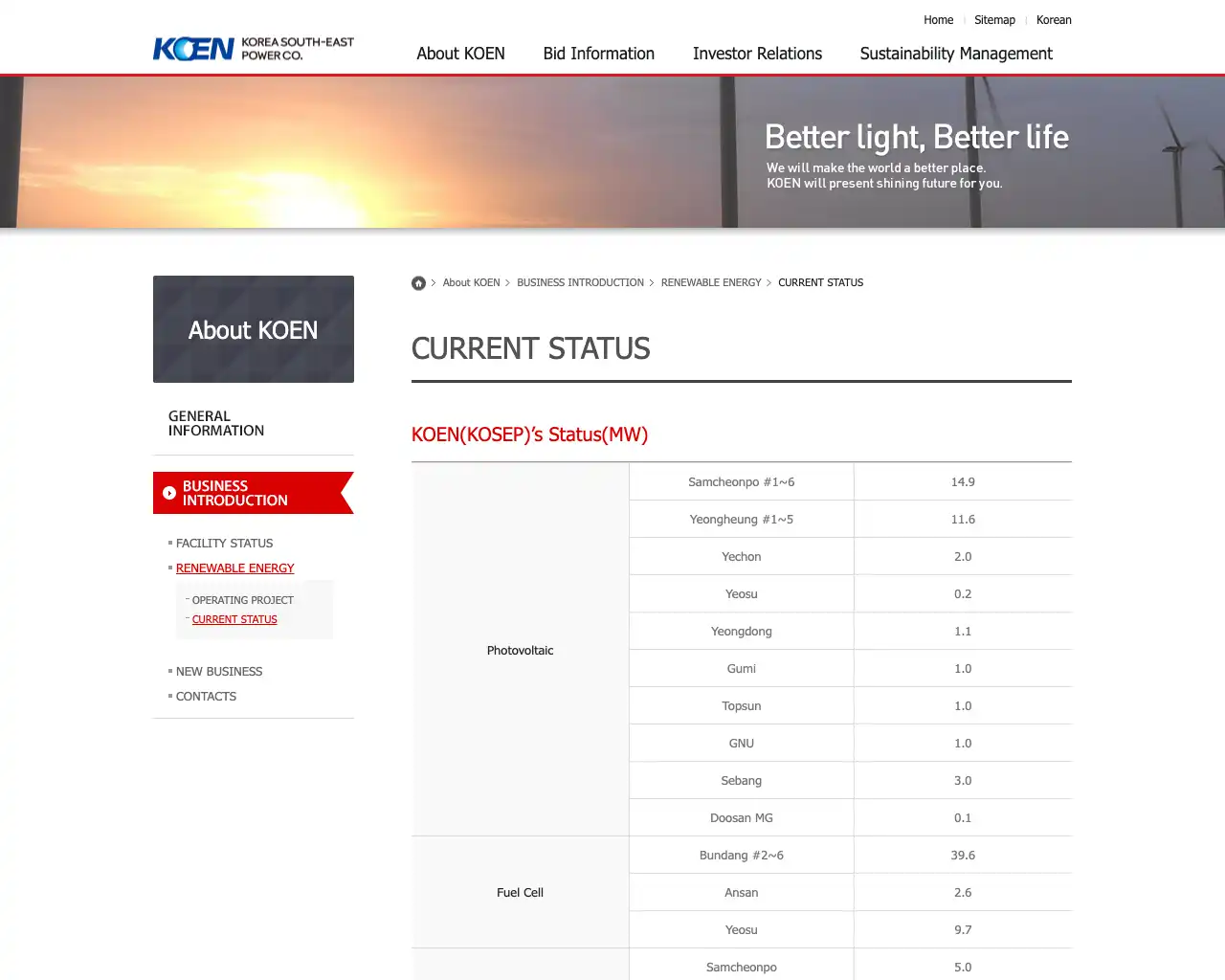Image resolution: width=1225 pixels, height=980 pixels.
Task: Click the breadcrumb chevron after About KOEN
Action: (x=507, y=282)
